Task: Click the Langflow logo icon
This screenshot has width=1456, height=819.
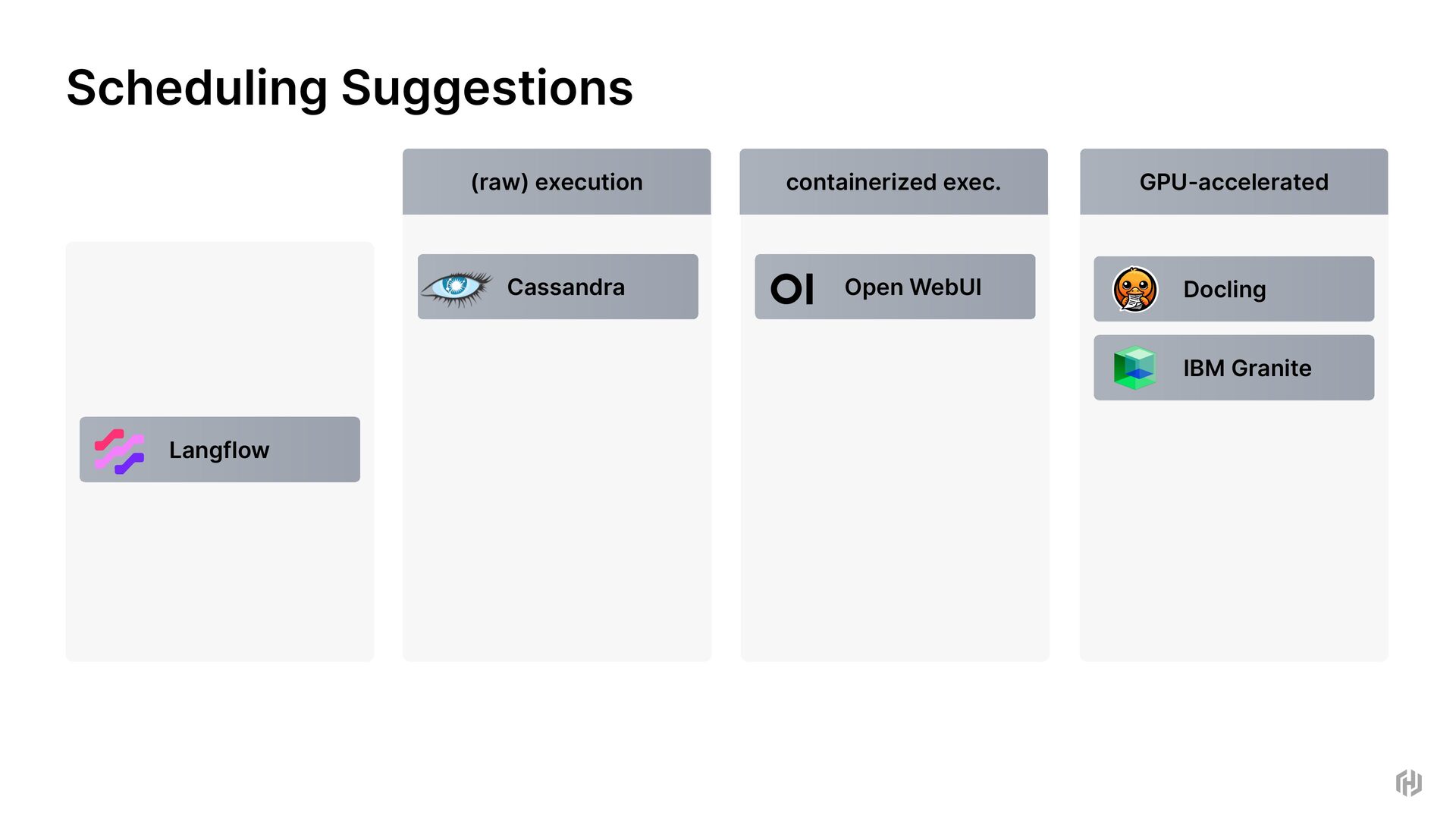Action: (x=119, y=450)
